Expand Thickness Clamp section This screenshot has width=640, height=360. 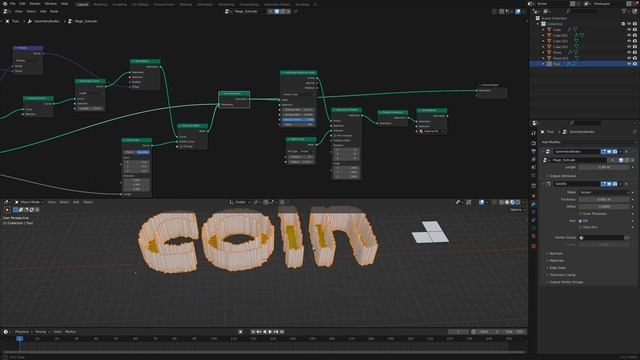[562, 275]
